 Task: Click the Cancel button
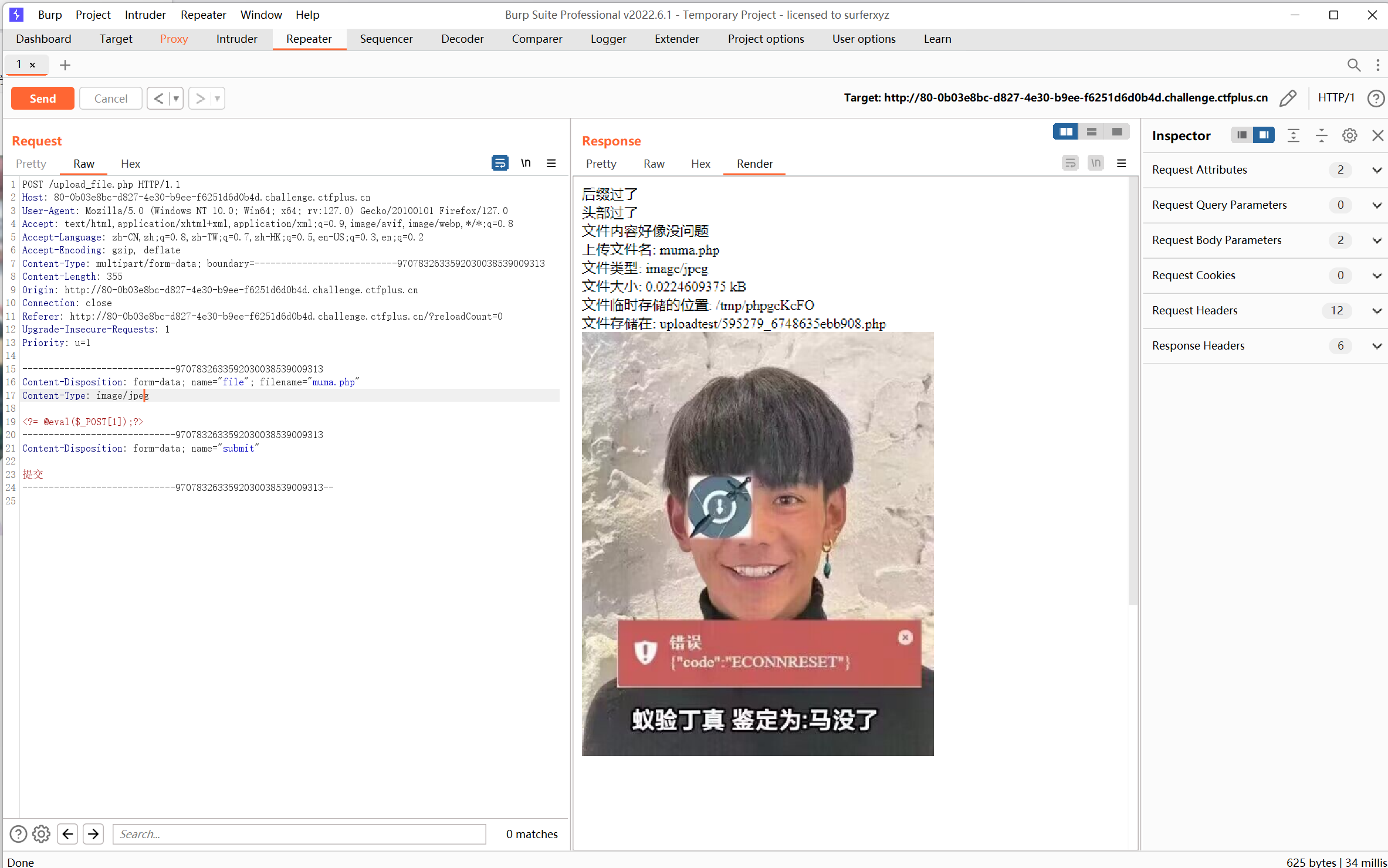(110, 98)
